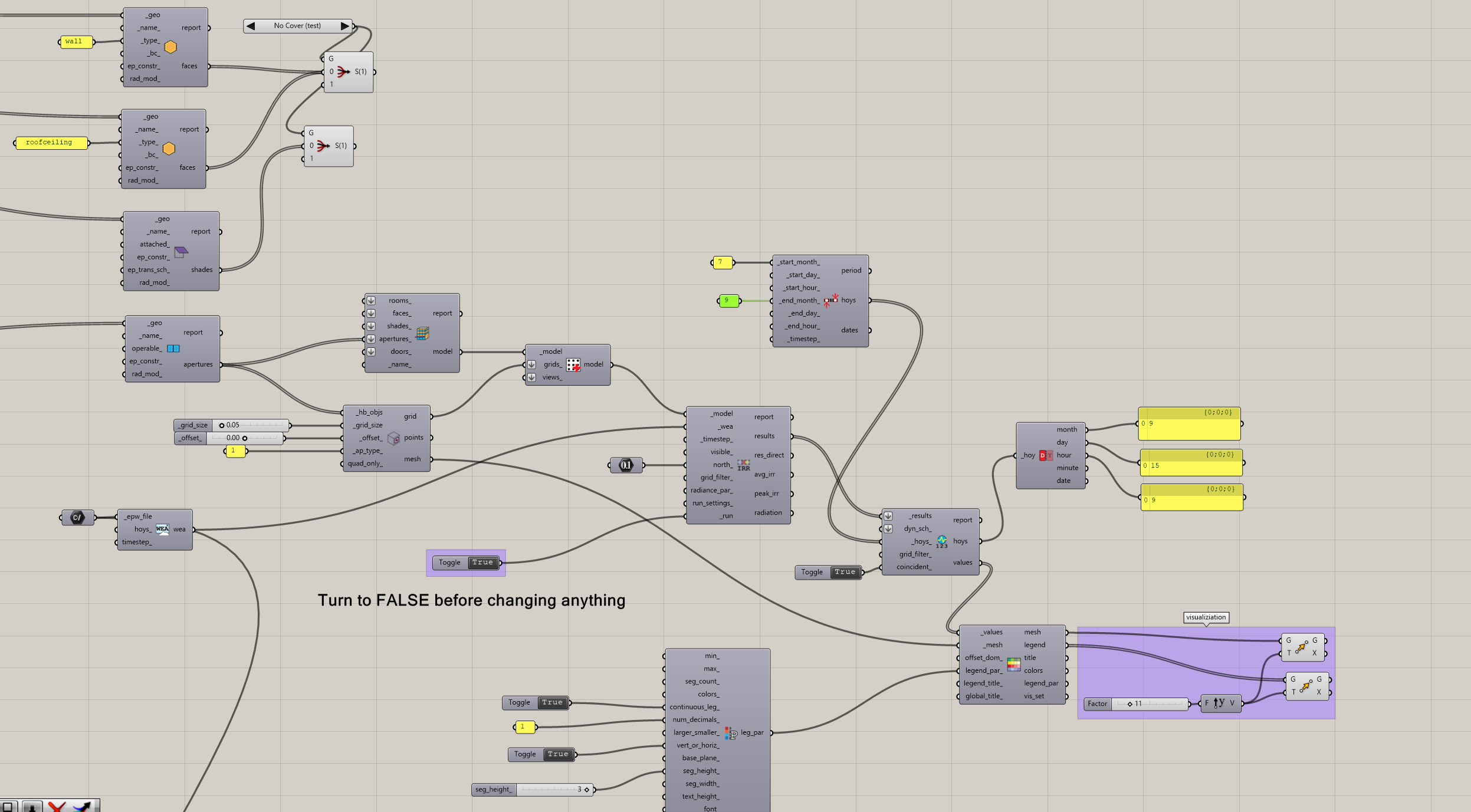1471x812 pixels.
Task: Click the orange hexagon icon on the wall face component
Action: (170, 47)
